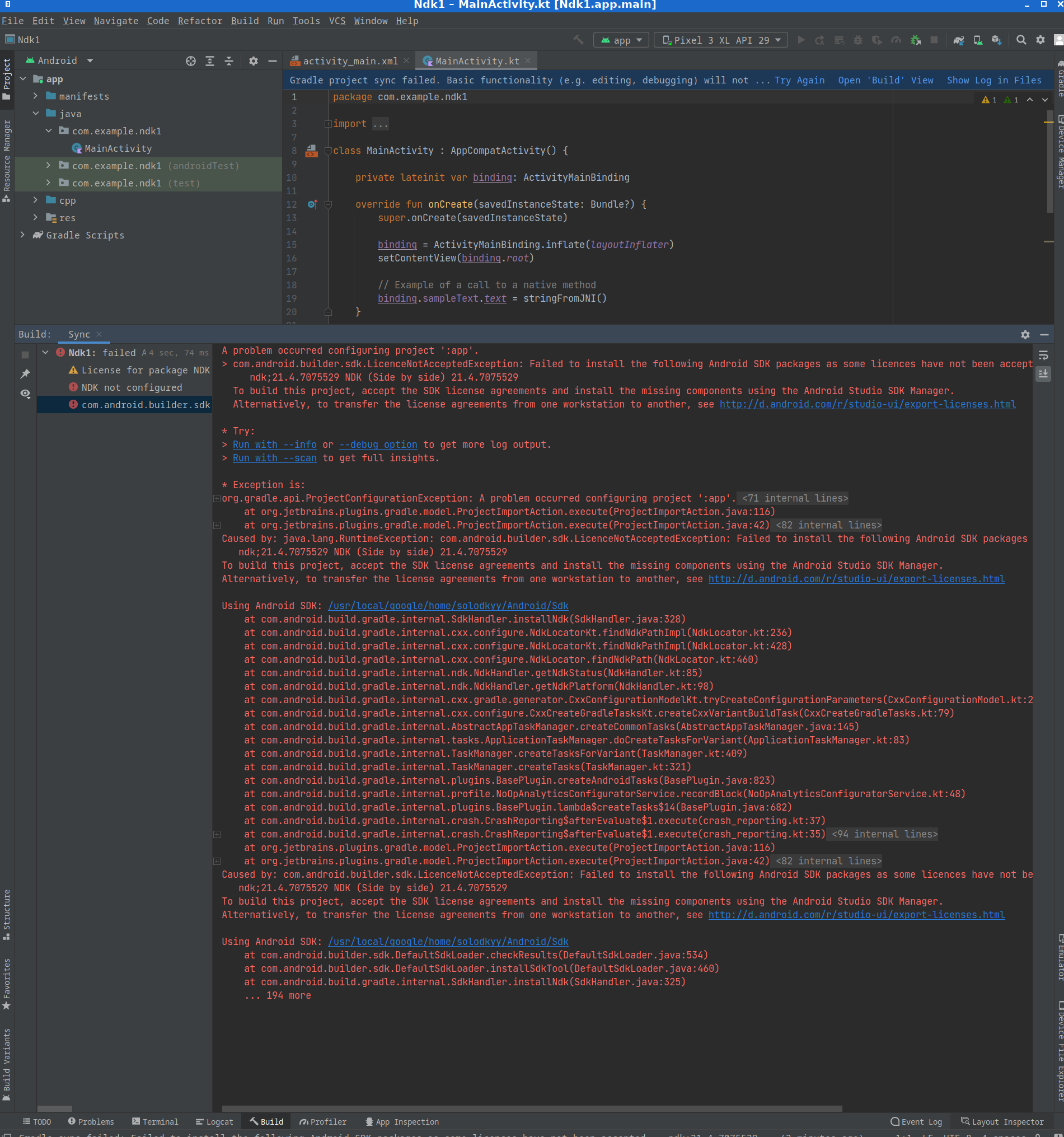The height and width of the screenshot is (1137, 1064).
Task: Click the Search Everywhere magnifier icon
Action: 1021,40
